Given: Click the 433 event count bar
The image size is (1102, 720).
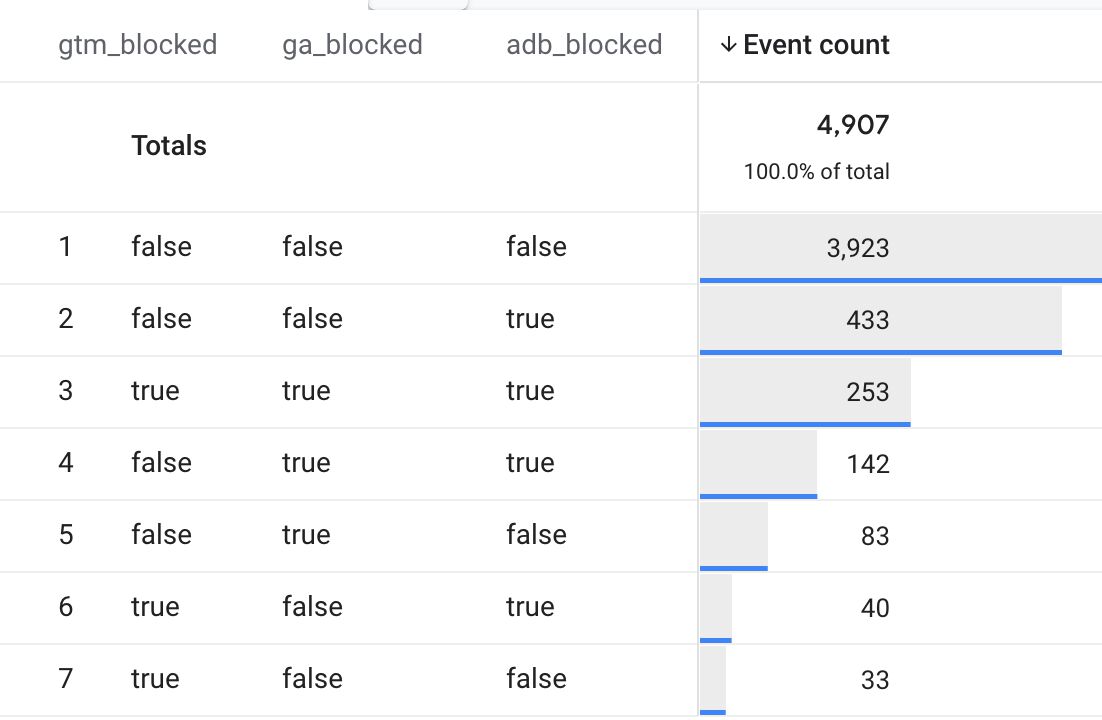Looking at the screenshot, I should point(881,320).
